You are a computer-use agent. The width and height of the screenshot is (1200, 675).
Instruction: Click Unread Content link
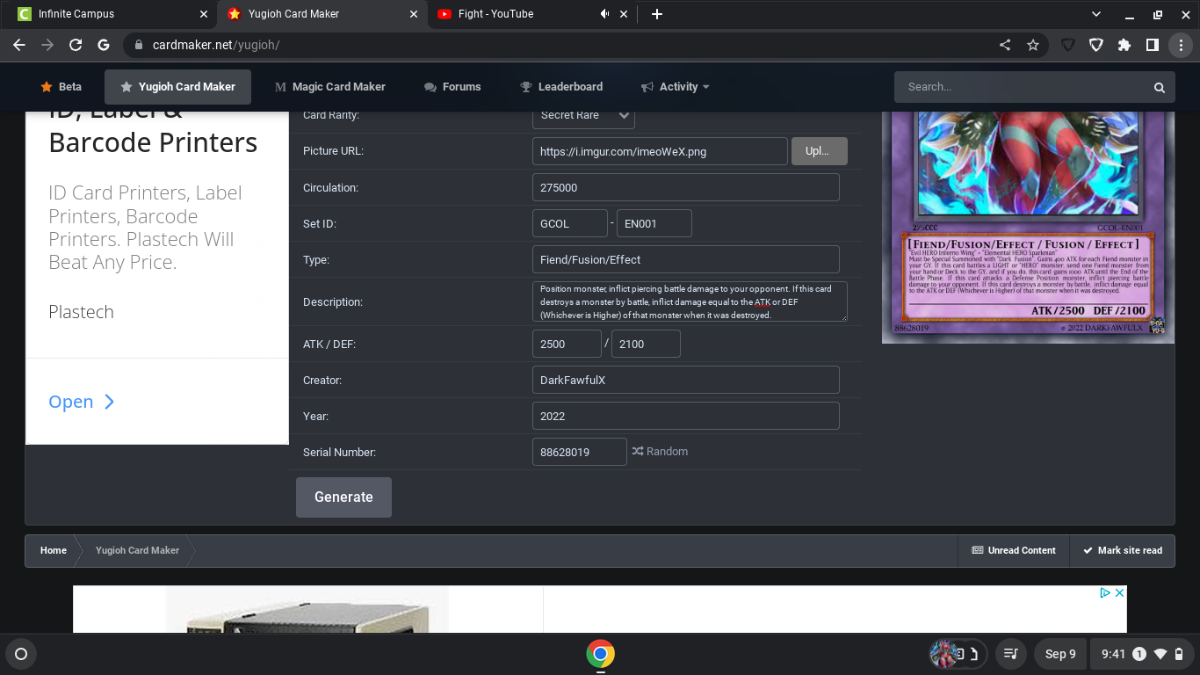click(x=1014, y=551)
